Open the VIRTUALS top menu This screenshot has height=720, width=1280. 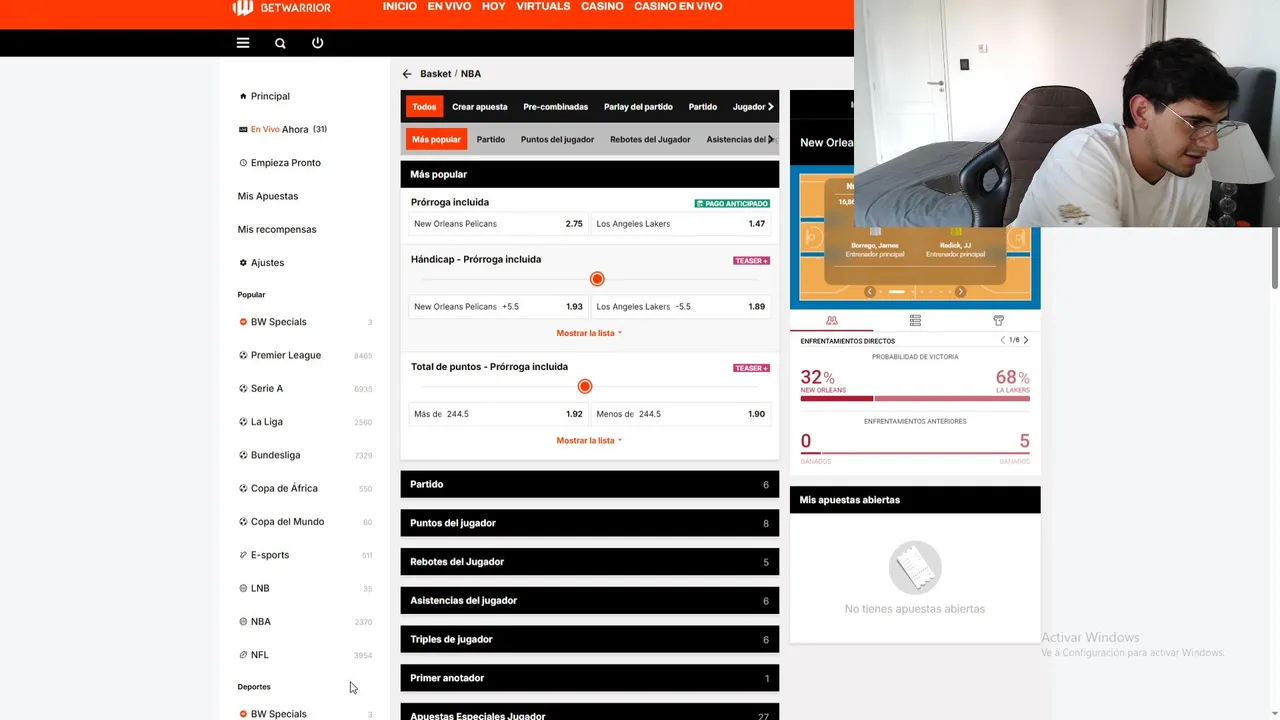tap(543, 6)
